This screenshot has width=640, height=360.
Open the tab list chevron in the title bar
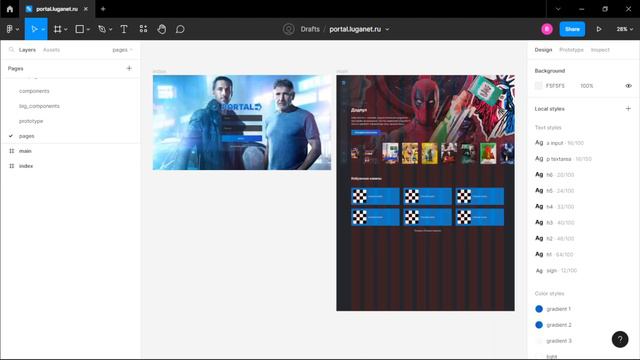coord(558,9)
